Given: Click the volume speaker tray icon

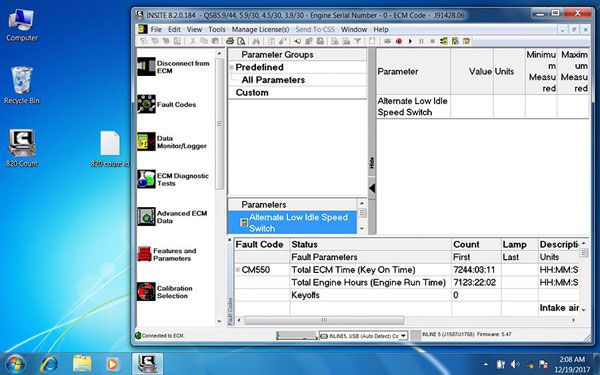Looking at the screenshot, I should pyautogui.click(x=515, y=364).
